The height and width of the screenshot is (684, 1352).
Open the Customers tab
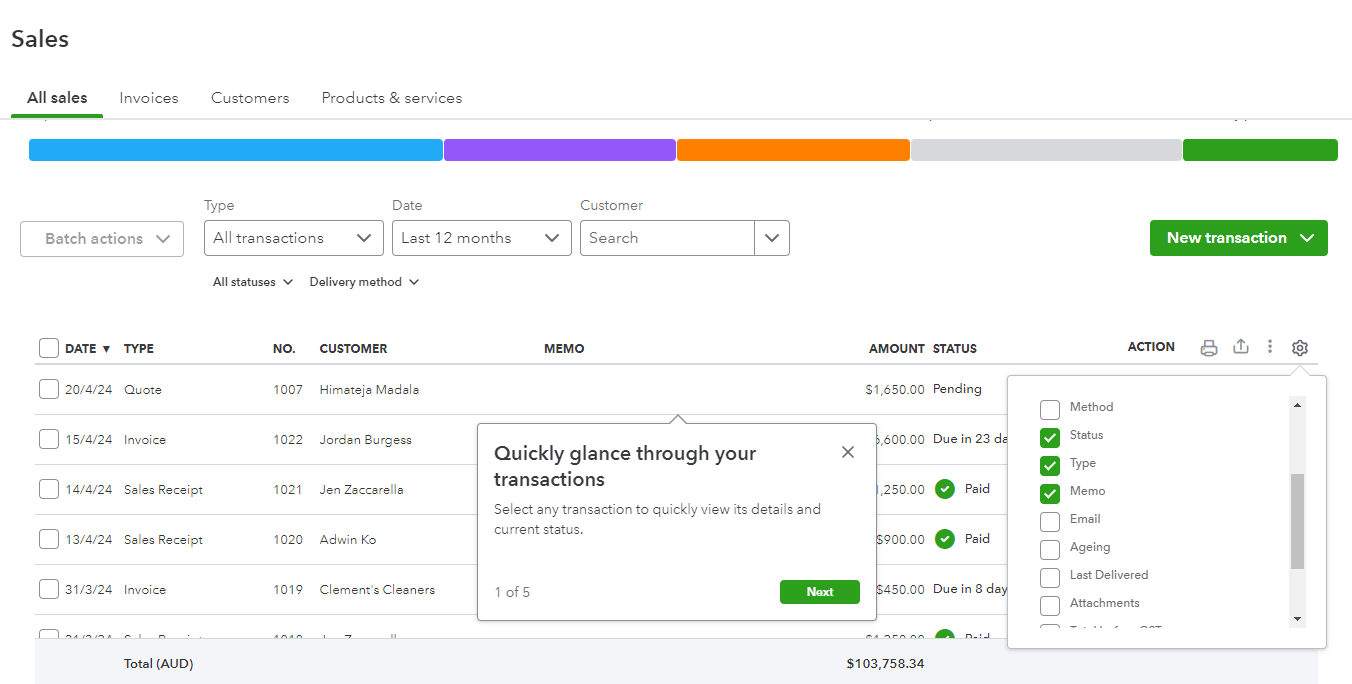point(250,97)
